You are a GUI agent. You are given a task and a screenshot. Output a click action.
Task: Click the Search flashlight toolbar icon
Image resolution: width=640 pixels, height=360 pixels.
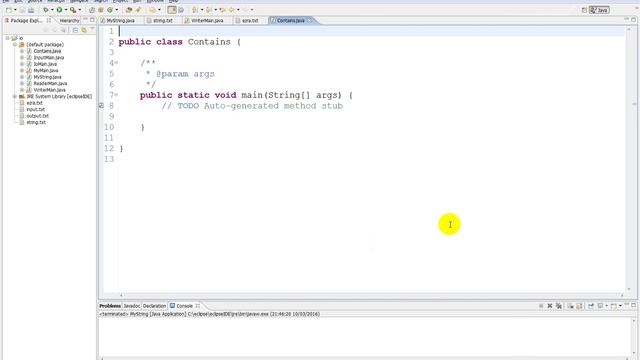(138, 10)
